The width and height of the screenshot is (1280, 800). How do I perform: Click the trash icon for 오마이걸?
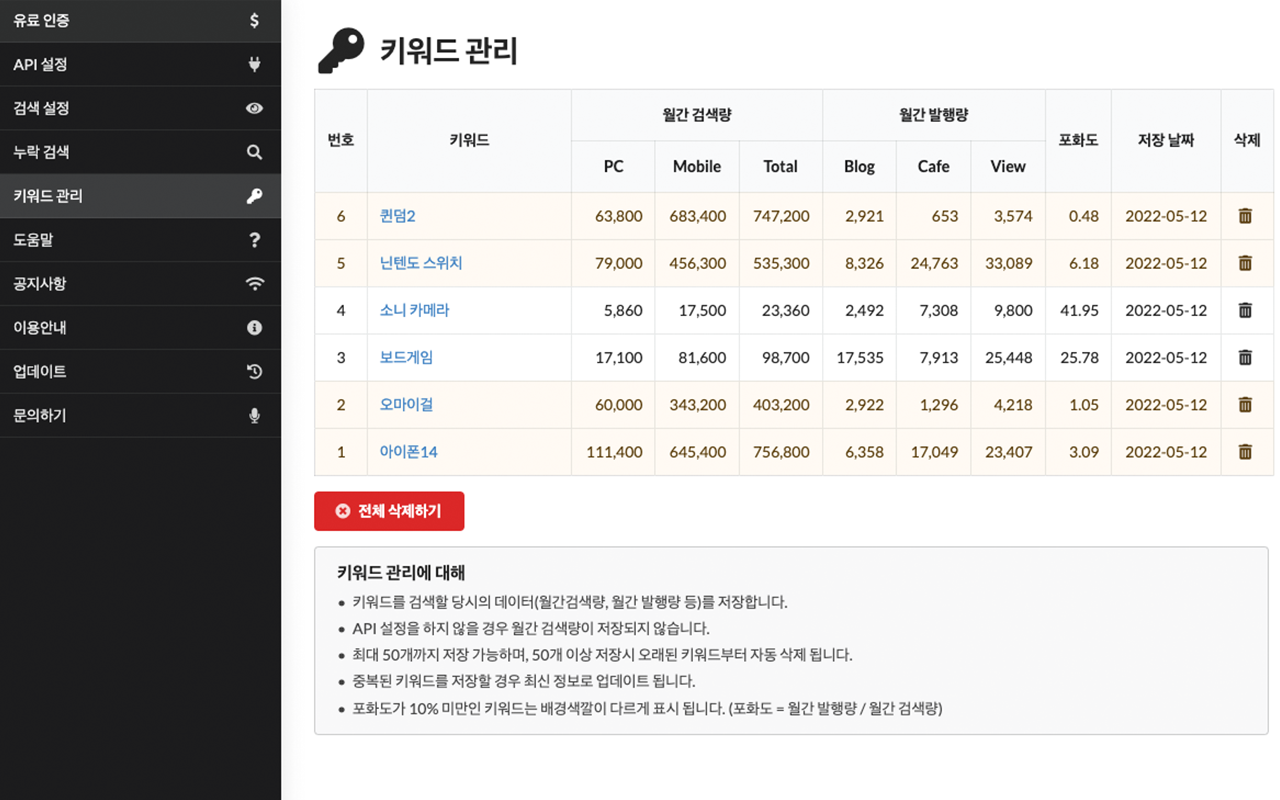coord(1245,404)
